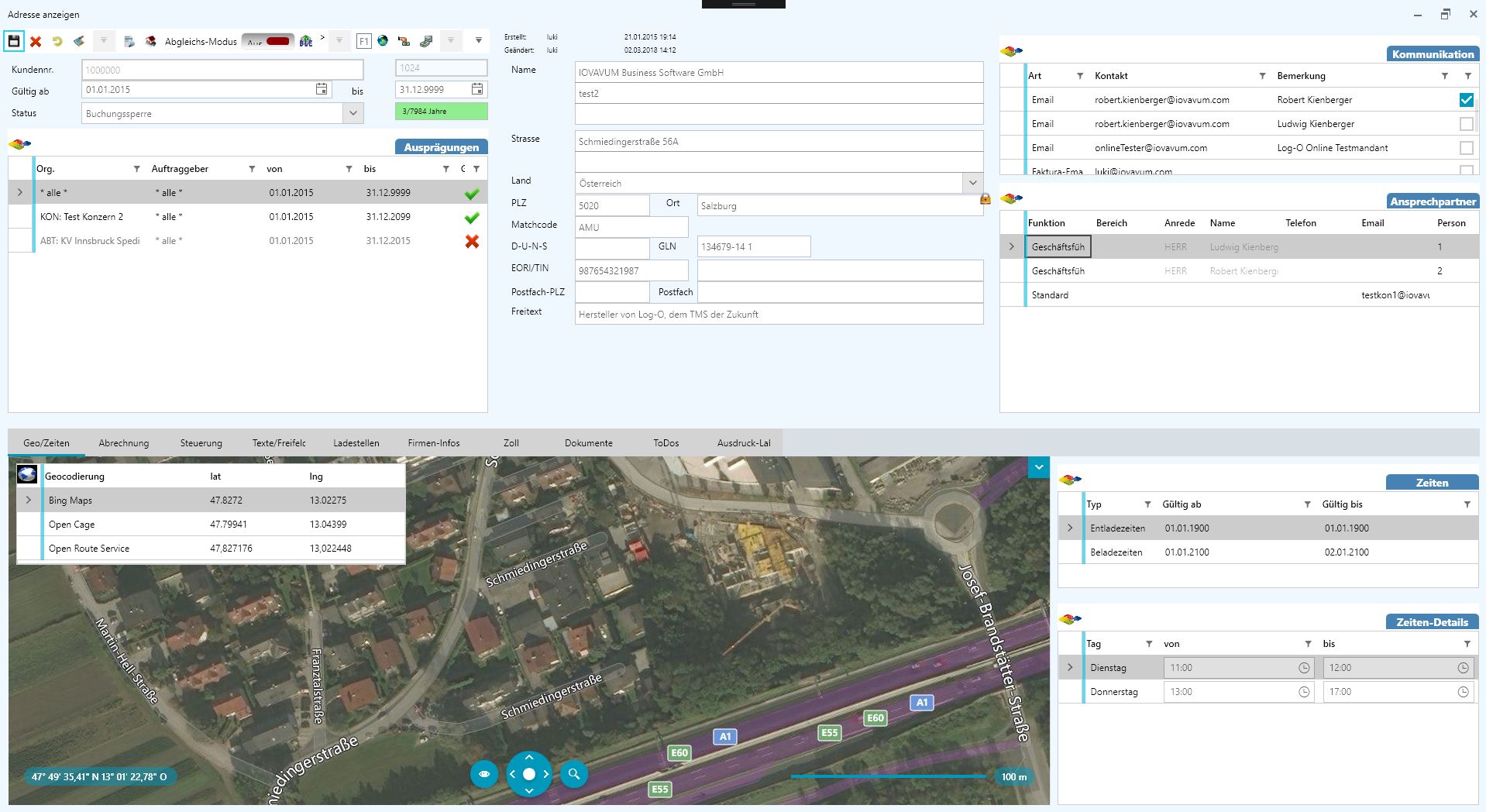Toggle the Abgleichs-Modus switch
Viewport: 1486px width, 812px height.
point(268,41)
